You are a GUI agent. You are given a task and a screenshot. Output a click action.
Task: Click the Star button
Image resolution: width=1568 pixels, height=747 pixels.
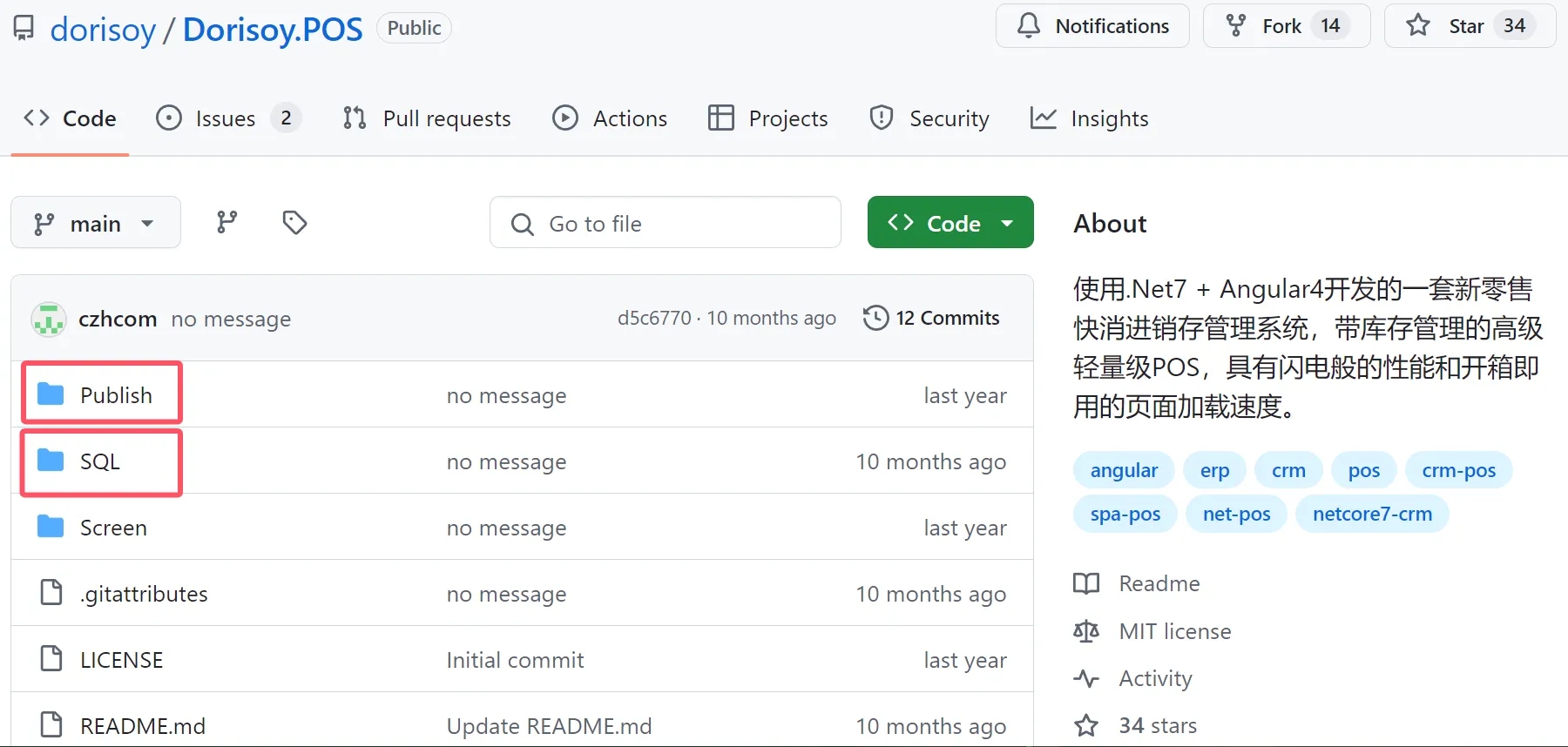(x=1469, y=26)
